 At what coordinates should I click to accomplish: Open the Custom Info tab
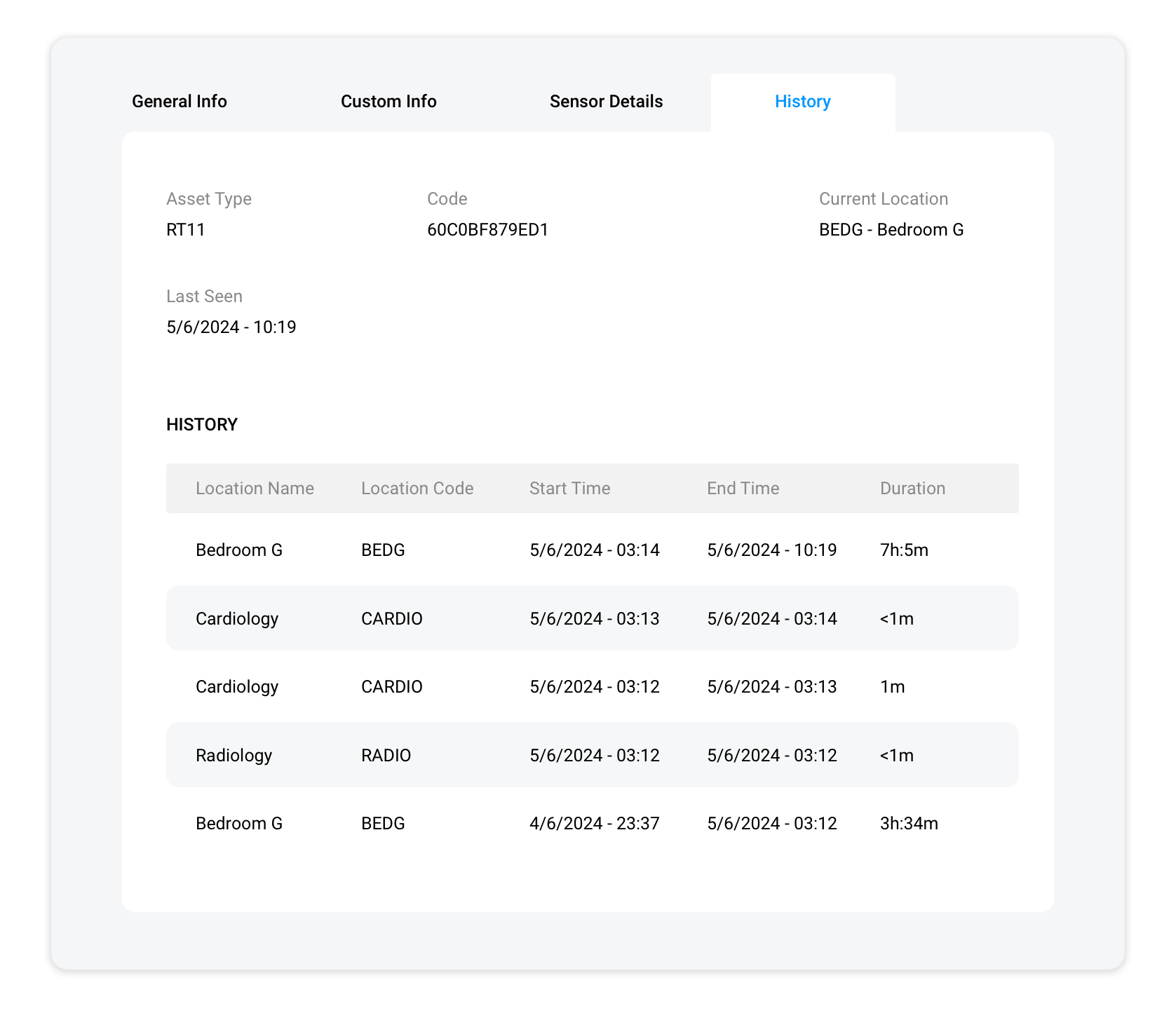coord(388,102)
